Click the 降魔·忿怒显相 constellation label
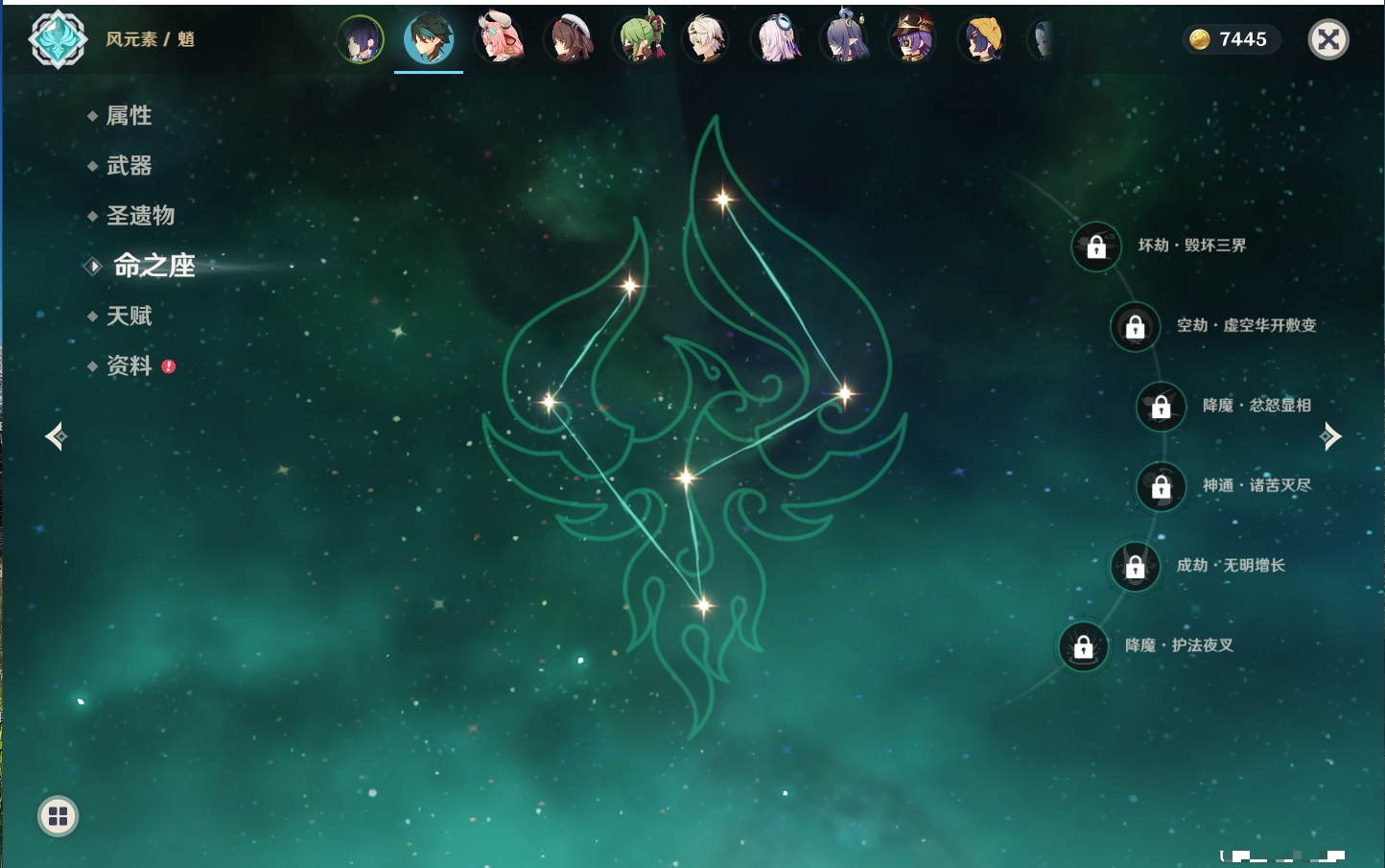The width and height of the screenshot is (1385, 868). pos(1257,405)
